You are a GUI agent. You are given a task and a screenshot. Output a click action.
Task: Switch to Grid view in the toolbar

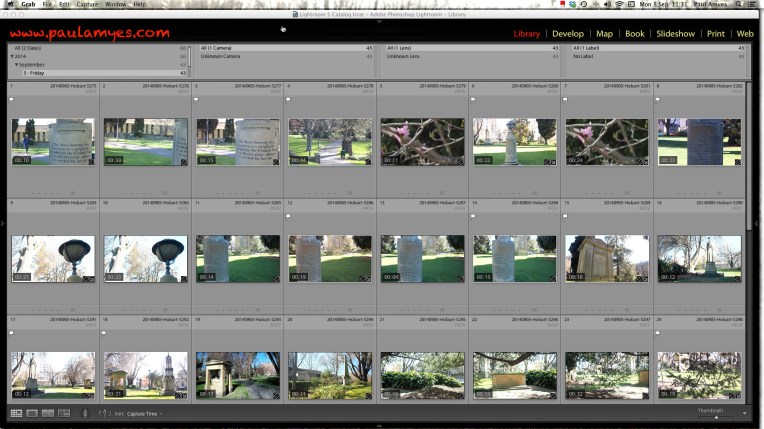(16, 413)
